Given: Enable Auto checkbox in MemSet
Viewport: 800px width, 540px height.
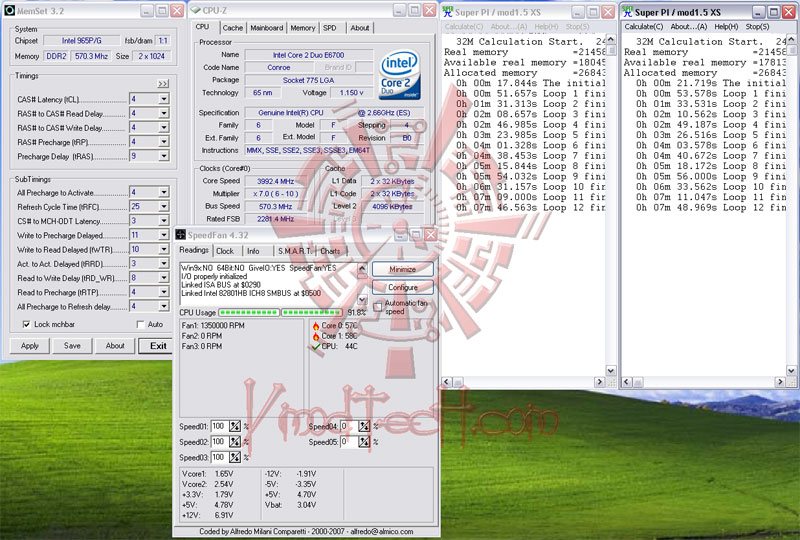Looking at the screenshot, I should [x=140, y=325].
